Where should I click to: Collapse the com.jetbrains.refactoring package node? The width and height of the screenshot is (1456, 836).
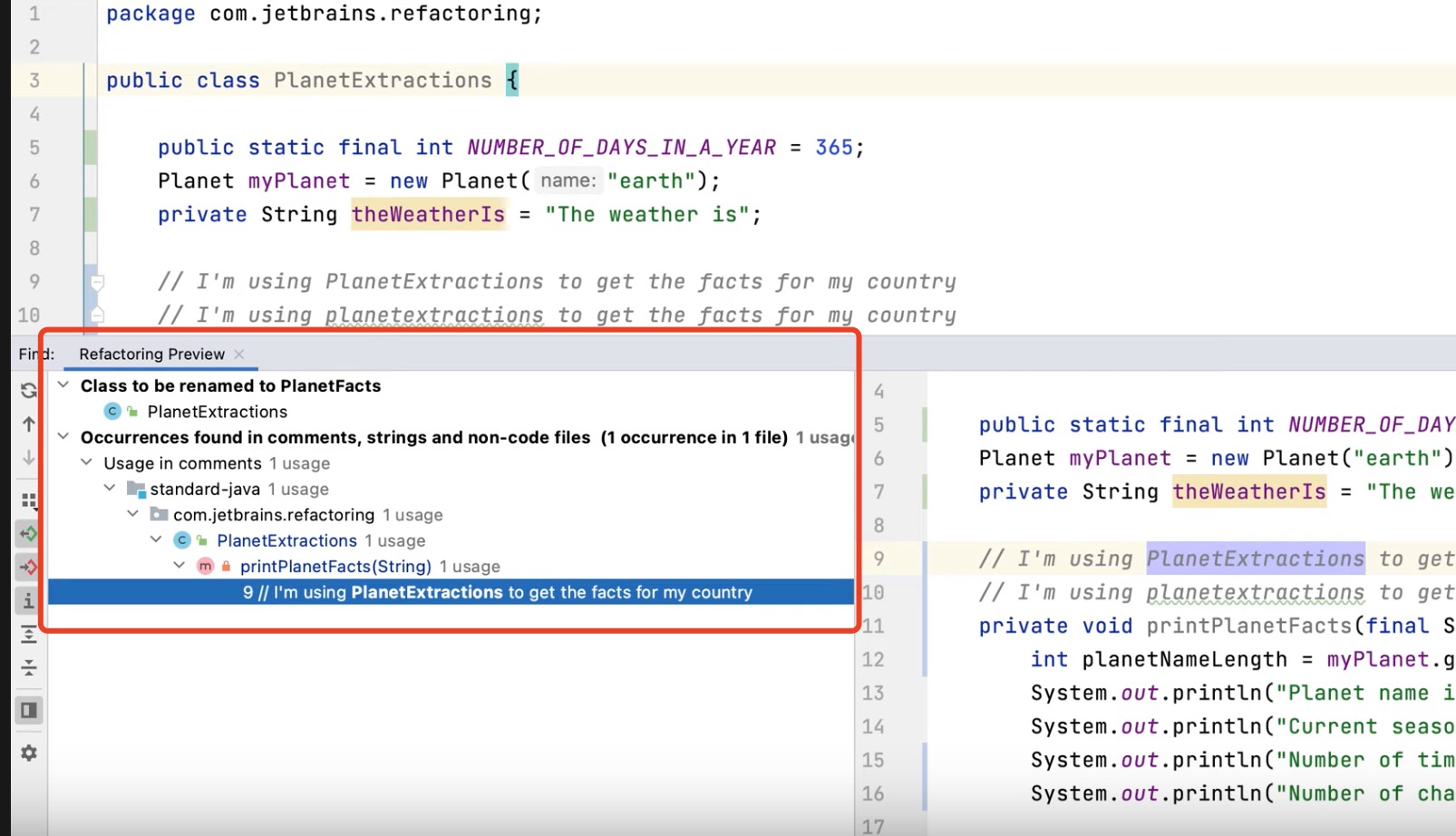click(133, 513)
